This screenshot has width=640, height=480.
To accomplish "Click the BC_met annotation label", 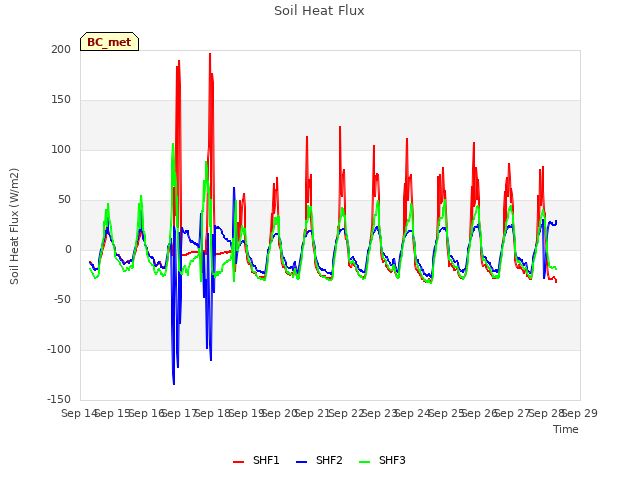I will click(109, 42).
